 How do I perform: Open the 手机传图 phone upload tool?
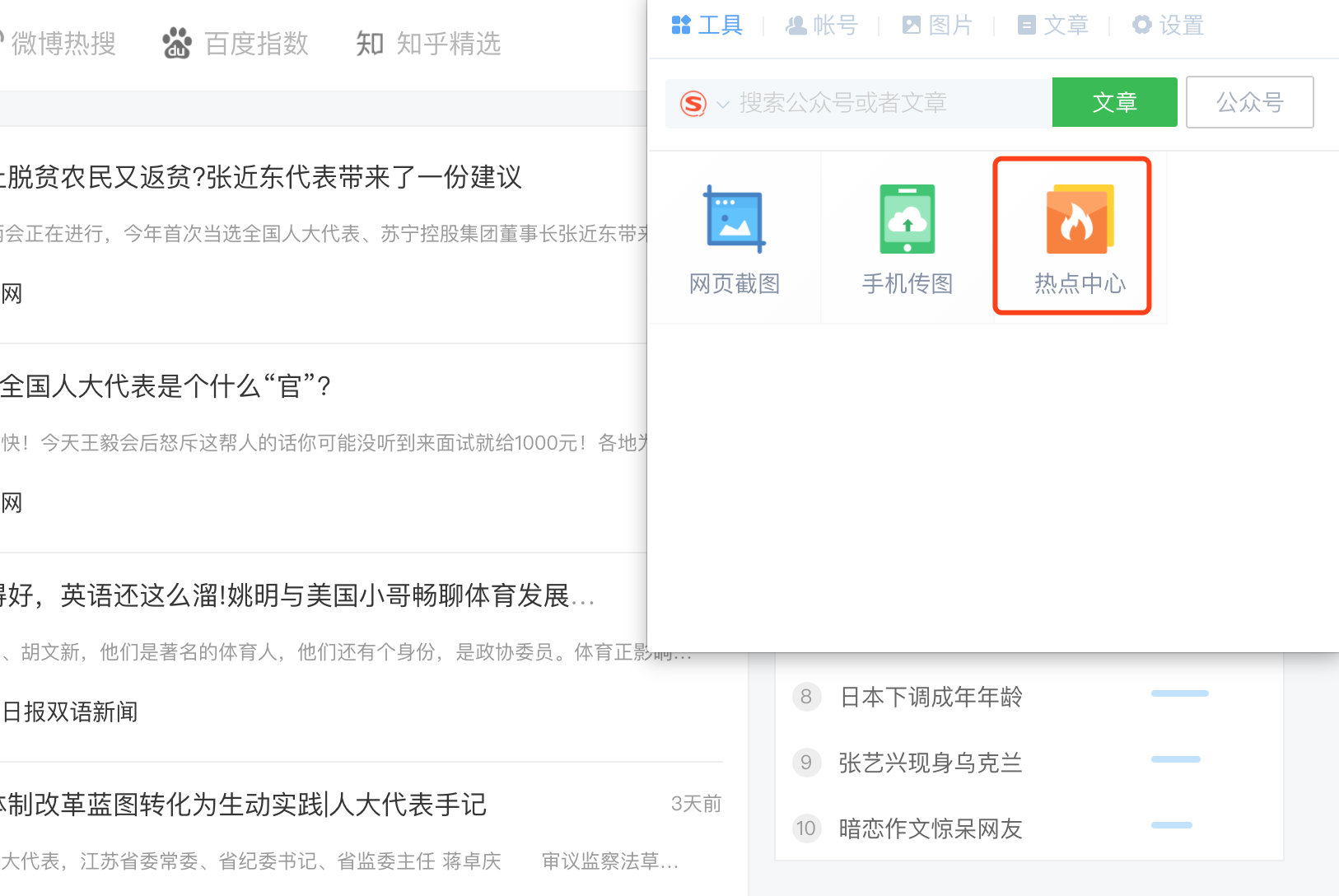tap(907, 239)
